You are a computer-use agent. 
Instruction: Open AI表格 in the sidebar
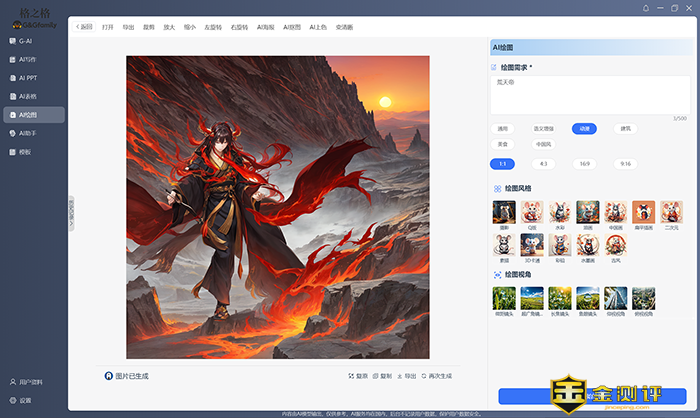[x=29, y=96]
